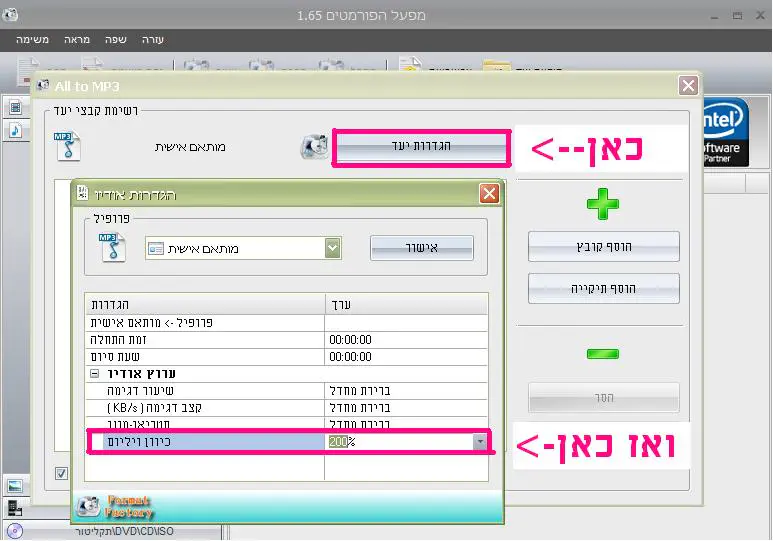773x541 pixels.
Task: Click the Format Factory logo in dialog footer
Action: point(116,506)
